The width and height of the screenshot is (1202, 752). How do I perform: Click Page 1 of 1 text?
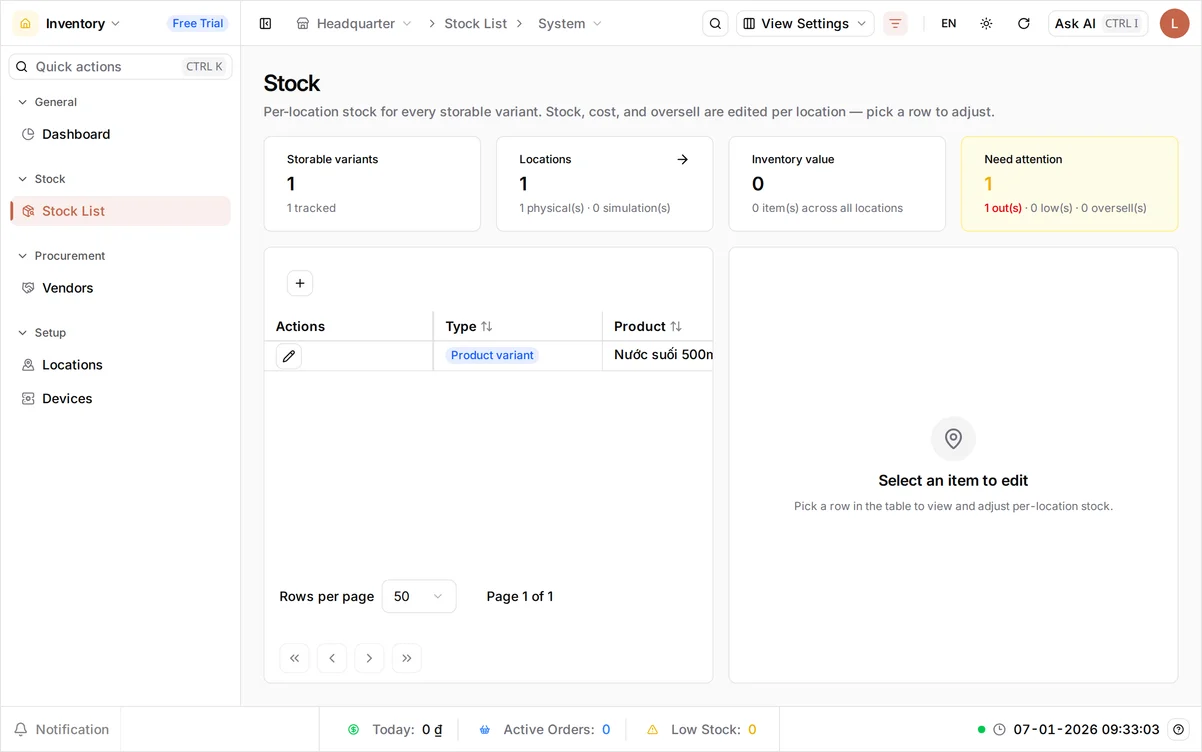tap(520, 596)
